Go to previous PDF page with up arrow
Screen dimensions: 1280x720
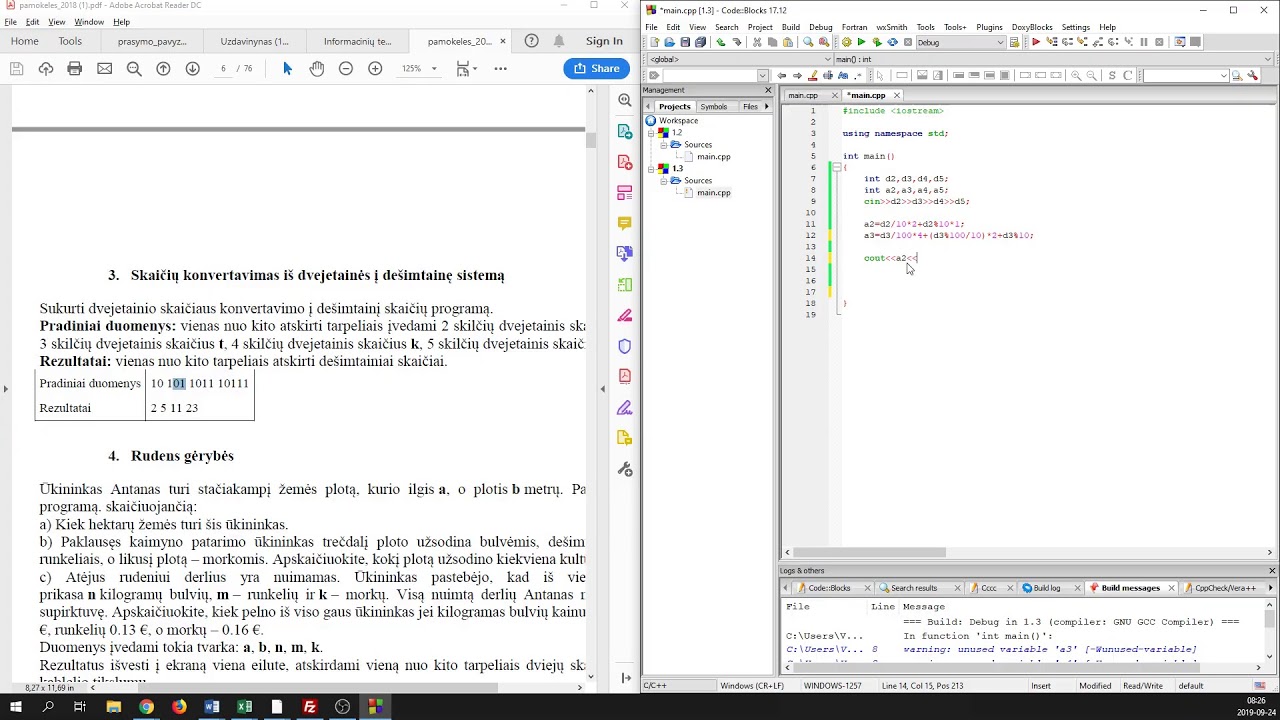(163, 68)
